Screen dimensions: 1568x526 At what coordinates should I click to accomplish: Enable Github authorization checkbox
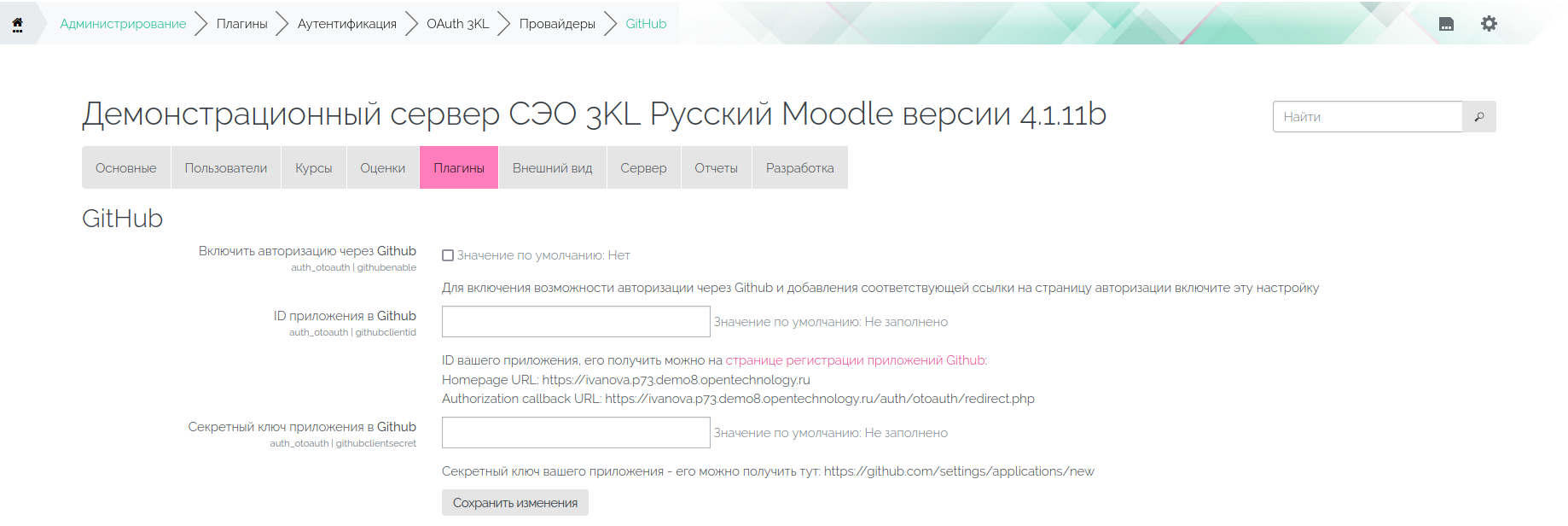[448, 255]
